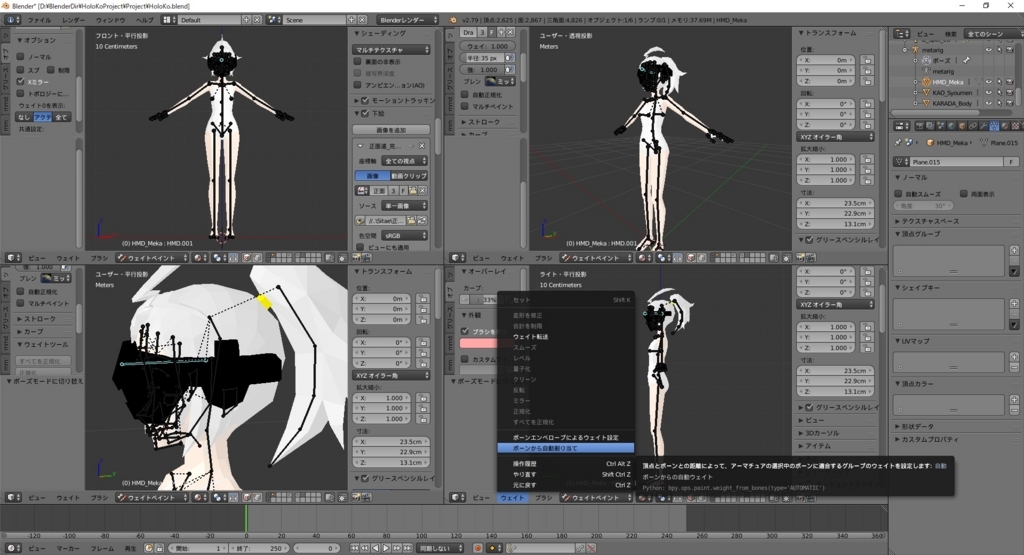1024x555 pixels.
Task: Select the なし zero-weights button
Action: click(24, 117)
